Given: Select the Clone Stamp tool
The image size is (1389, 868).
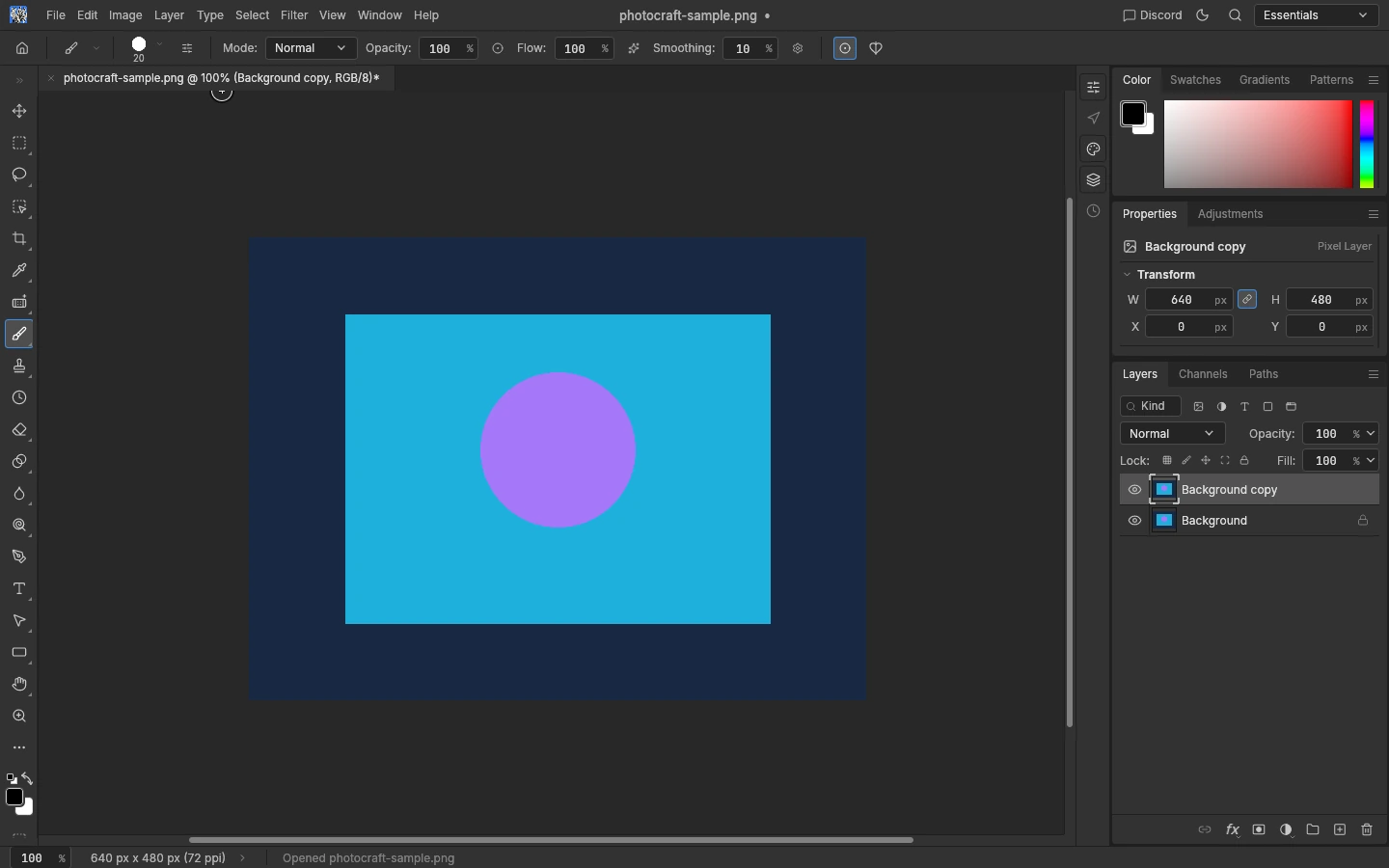Looking at the screenshot, I should [x=19, y=366].
